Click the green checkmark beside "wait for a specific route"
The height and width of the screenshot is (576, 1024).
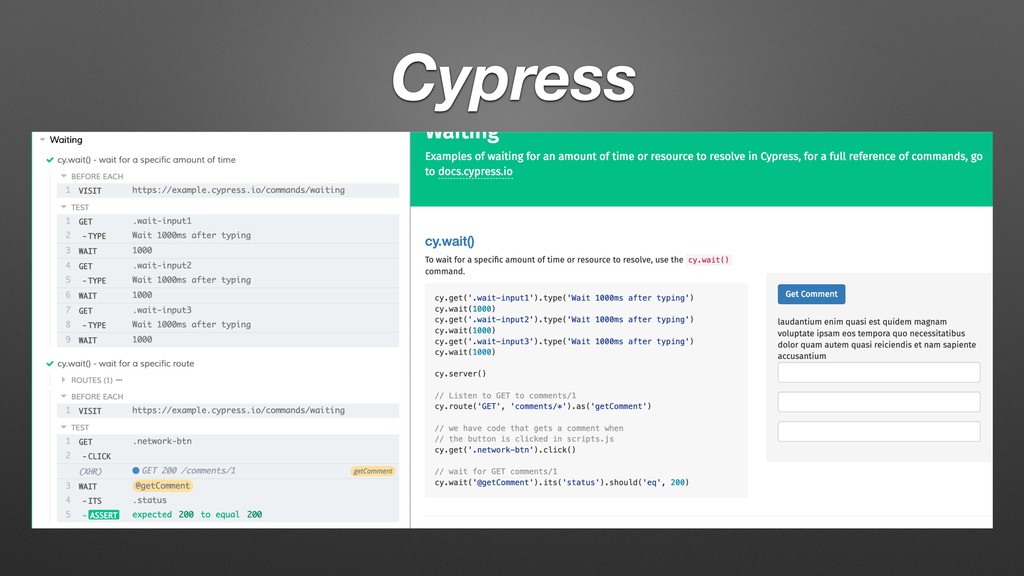(x=50, y=364)
